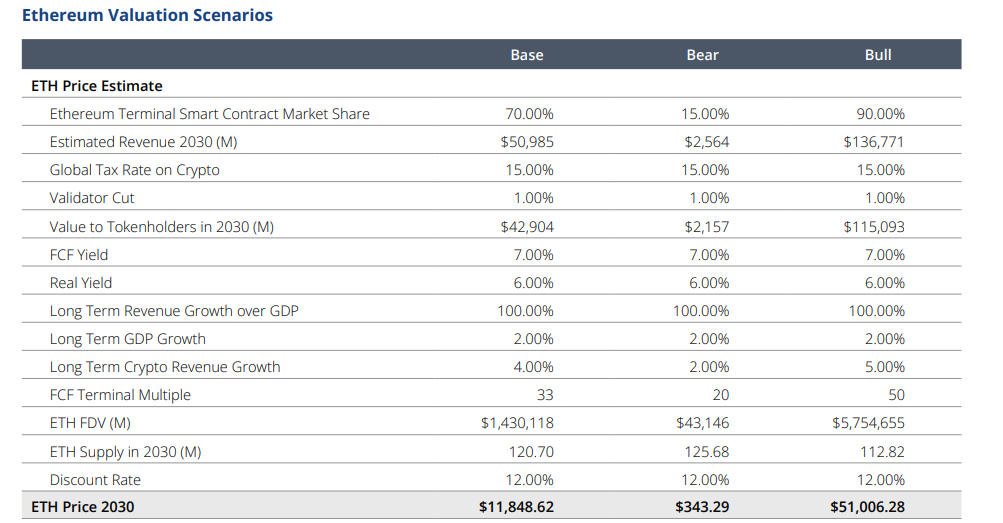The image size is (1003, 523).
Task: Select the 4.00% crypto revenue growth value
Action: point(533,367)
